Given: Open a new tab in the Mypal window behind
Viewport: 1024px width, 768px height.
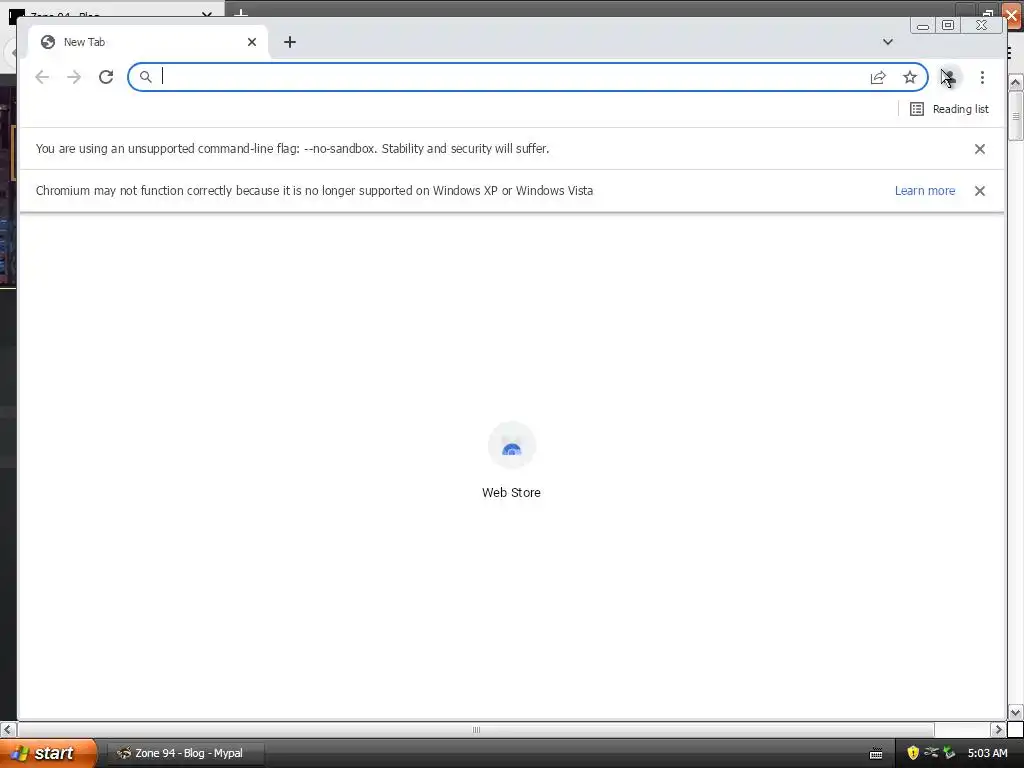Looking at the screenshot, I should click(x=240, y=12).
